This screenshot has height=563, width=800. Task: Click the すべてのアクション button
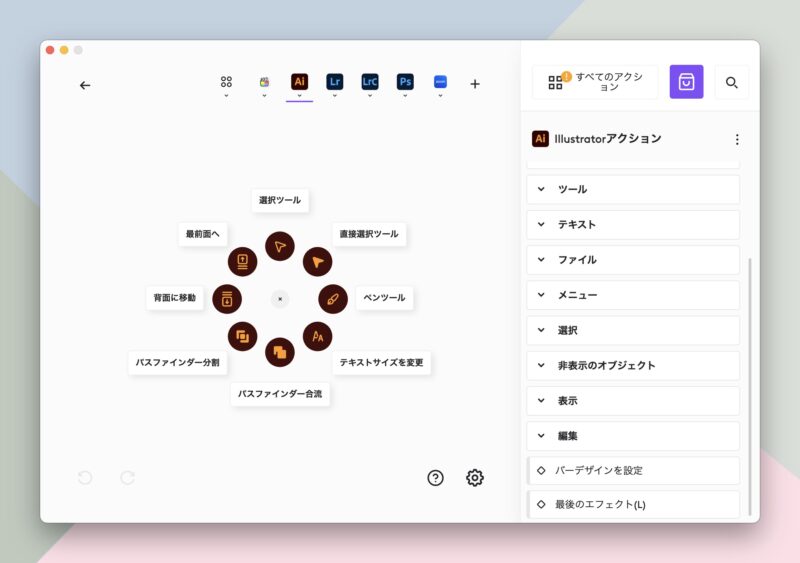point(595,82)
